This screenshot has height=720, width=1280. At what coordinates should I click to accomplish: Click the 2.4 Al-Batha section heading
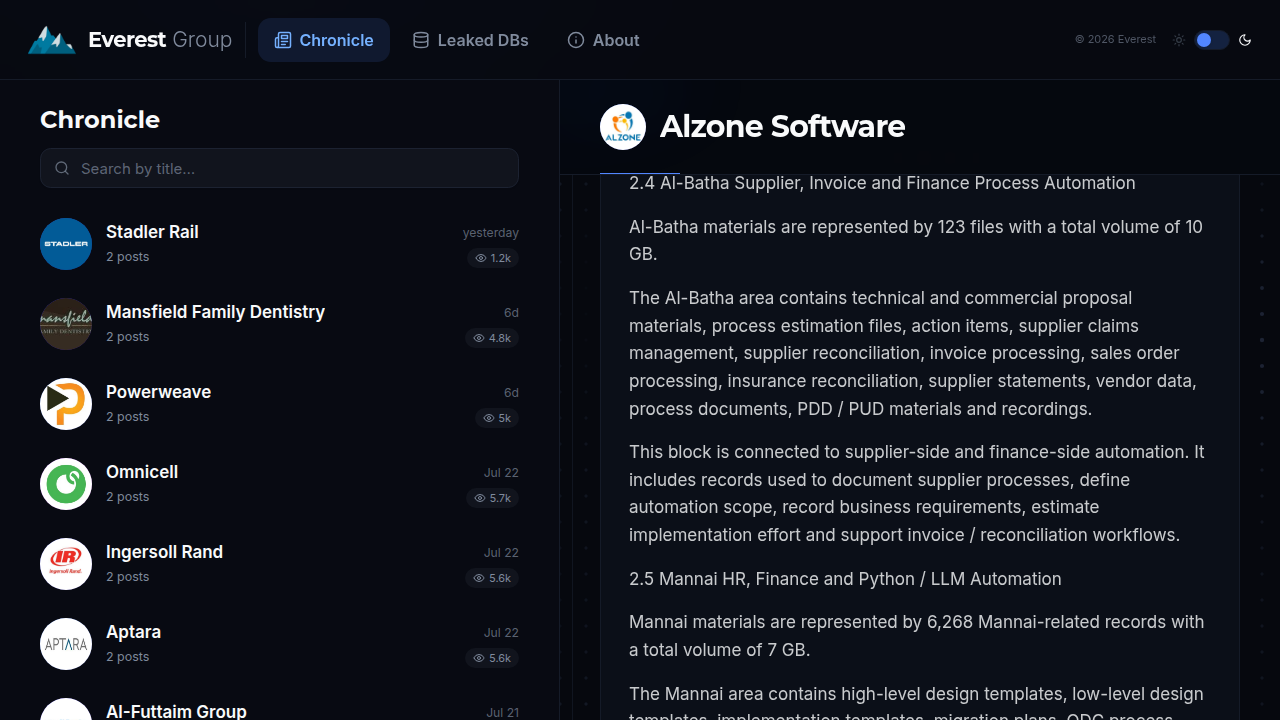coord(882,183)
